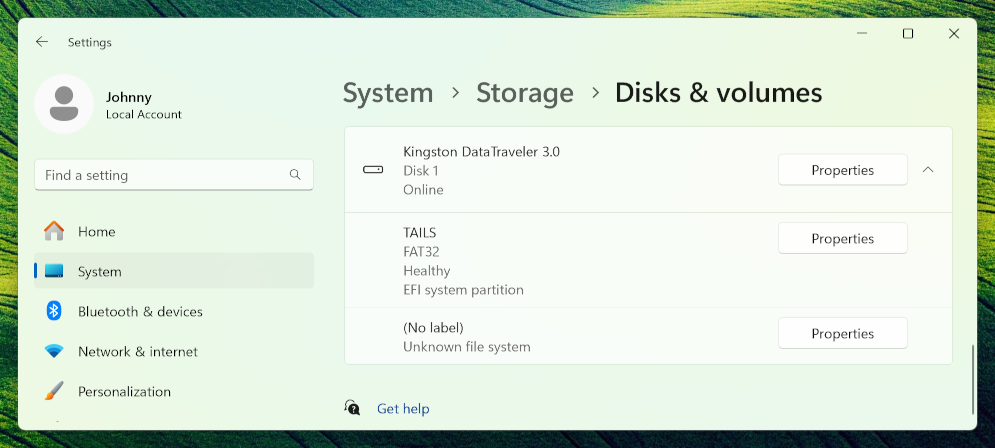The image size is (995, 448).
Task: Open the Get help link
Action: pos(403,408)
